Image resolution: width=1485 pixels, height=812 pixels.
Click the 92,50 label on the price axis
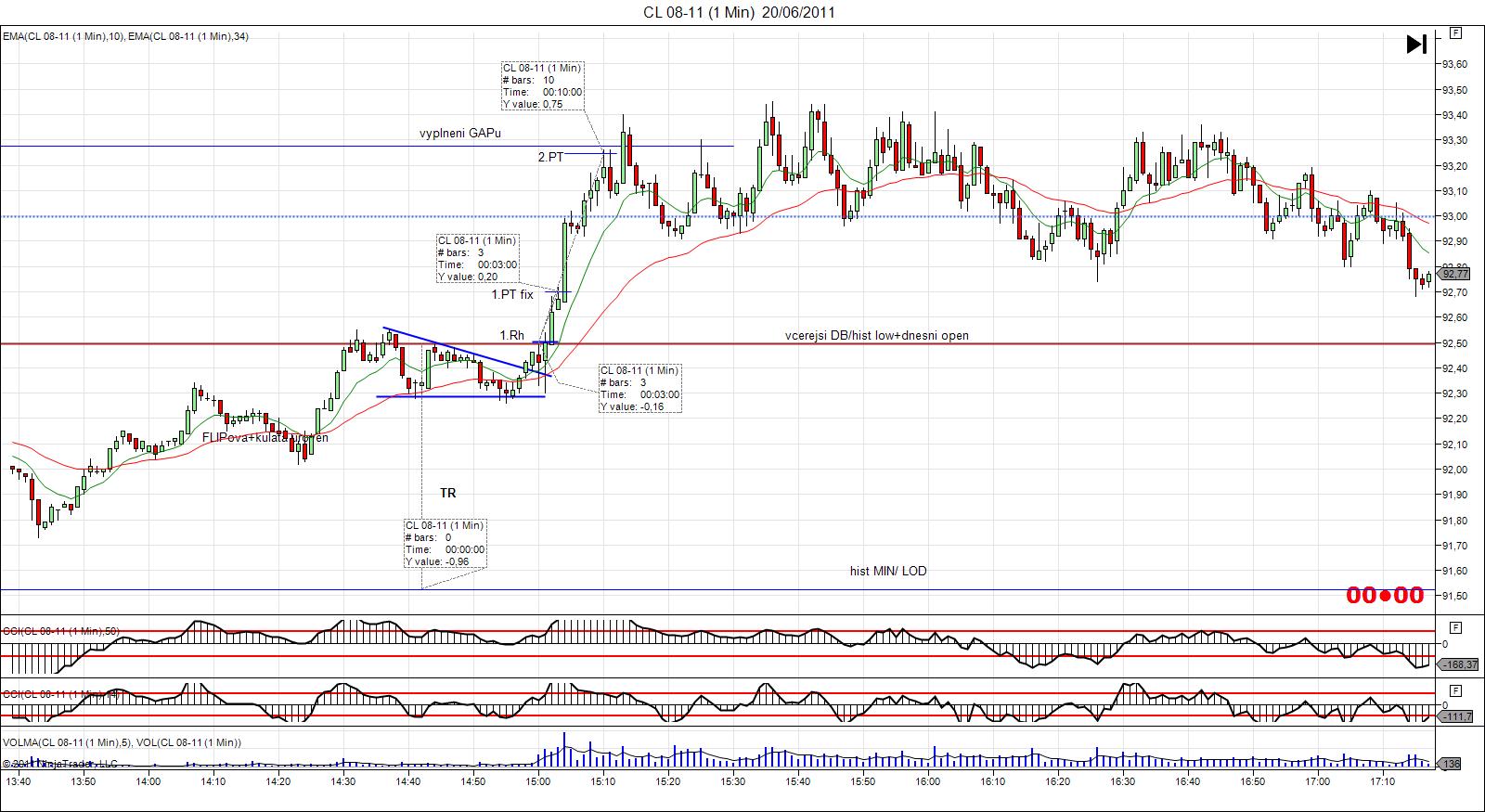1454,343
